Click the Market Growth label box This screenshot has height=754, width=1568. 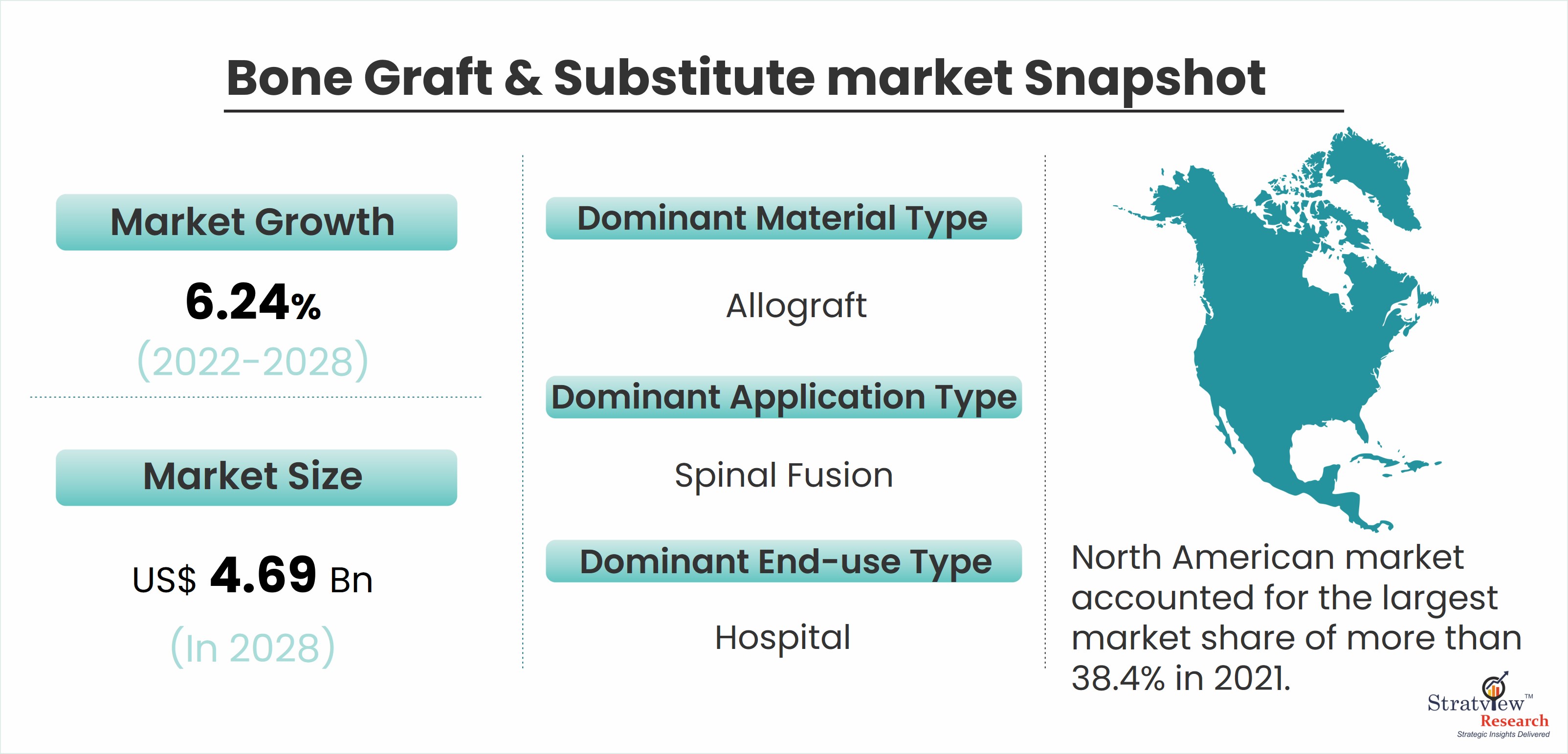pyautogui.click(x=256, y=222)
